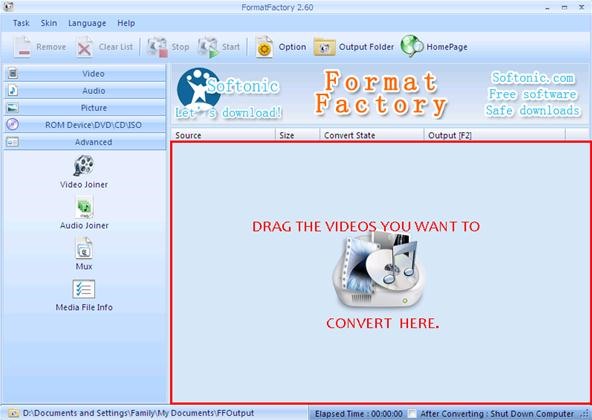Open the Task menu
This screenshot has width=592, height=420.
21,23
